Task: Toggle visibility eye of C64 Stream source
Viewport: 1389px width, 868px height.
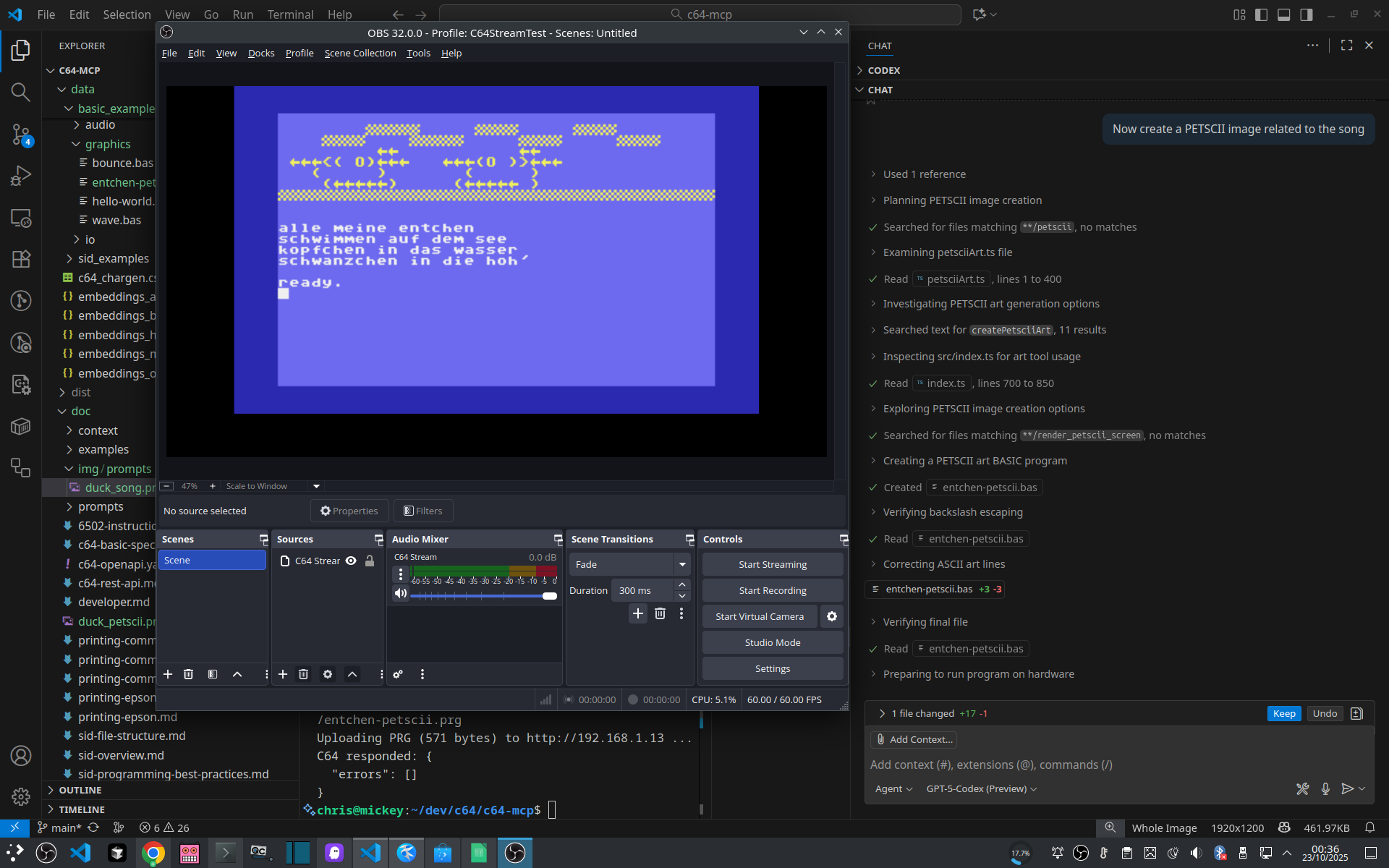Action: coord(351,561)
